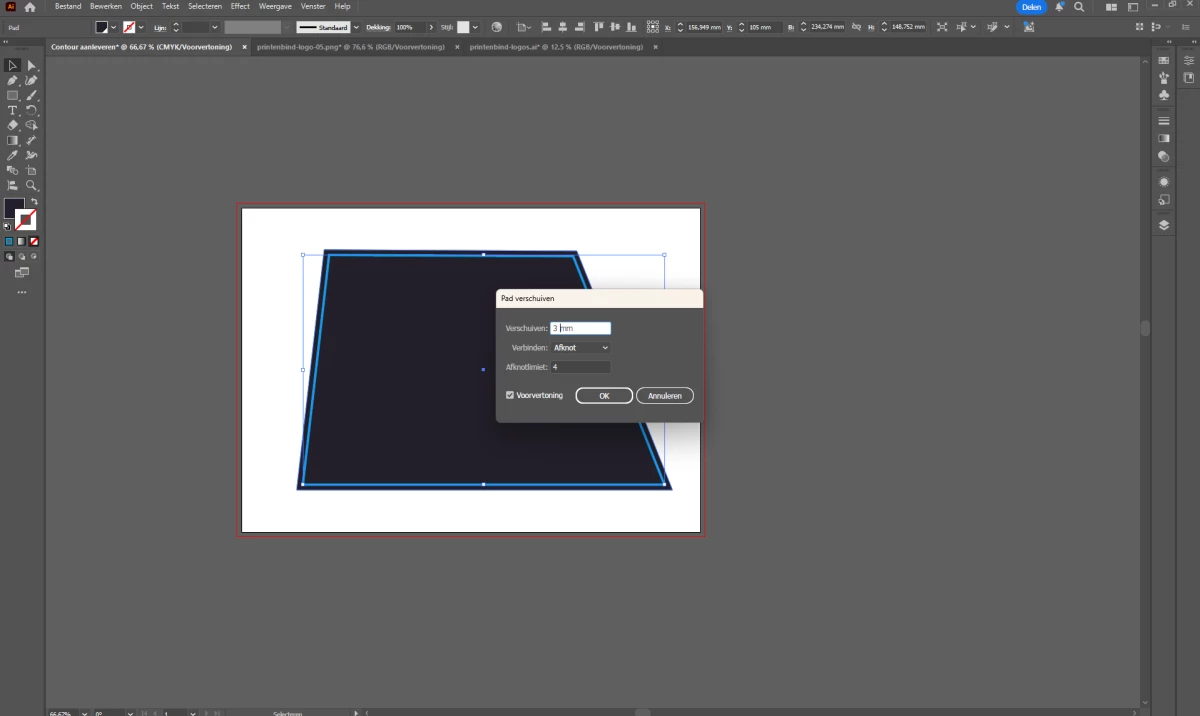Swap fill and stroke colors arrow
The image size is (1200, 716).
[33, 202]
